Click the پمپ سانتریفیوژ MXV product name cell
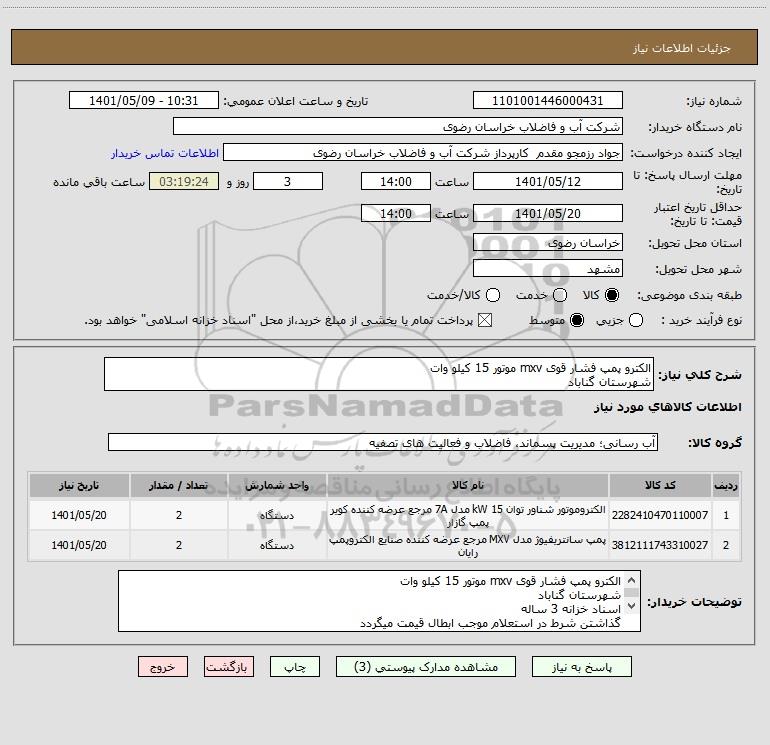770x745 pixels. pyautogui.click(x=468, y=546)
